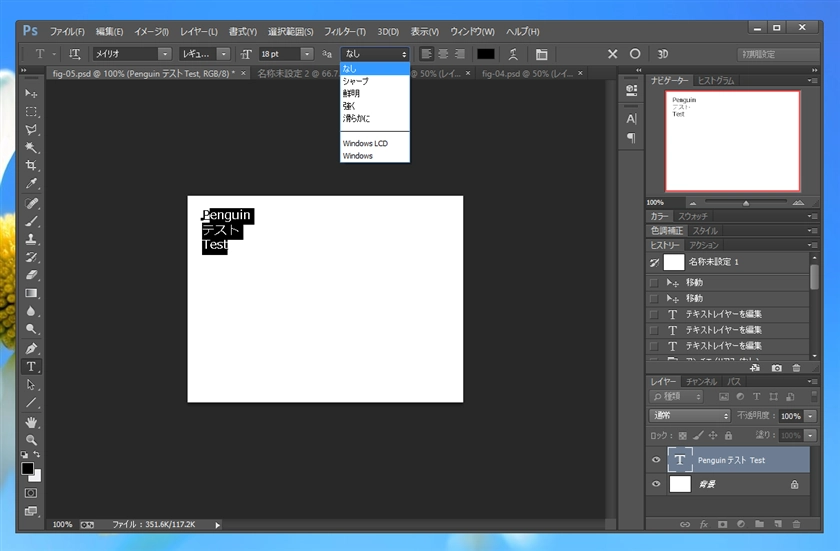Open the 通常 blend mode dropdown
This screenshot has height=551, width=840.
pyautogui.click(x=690, y=416)
